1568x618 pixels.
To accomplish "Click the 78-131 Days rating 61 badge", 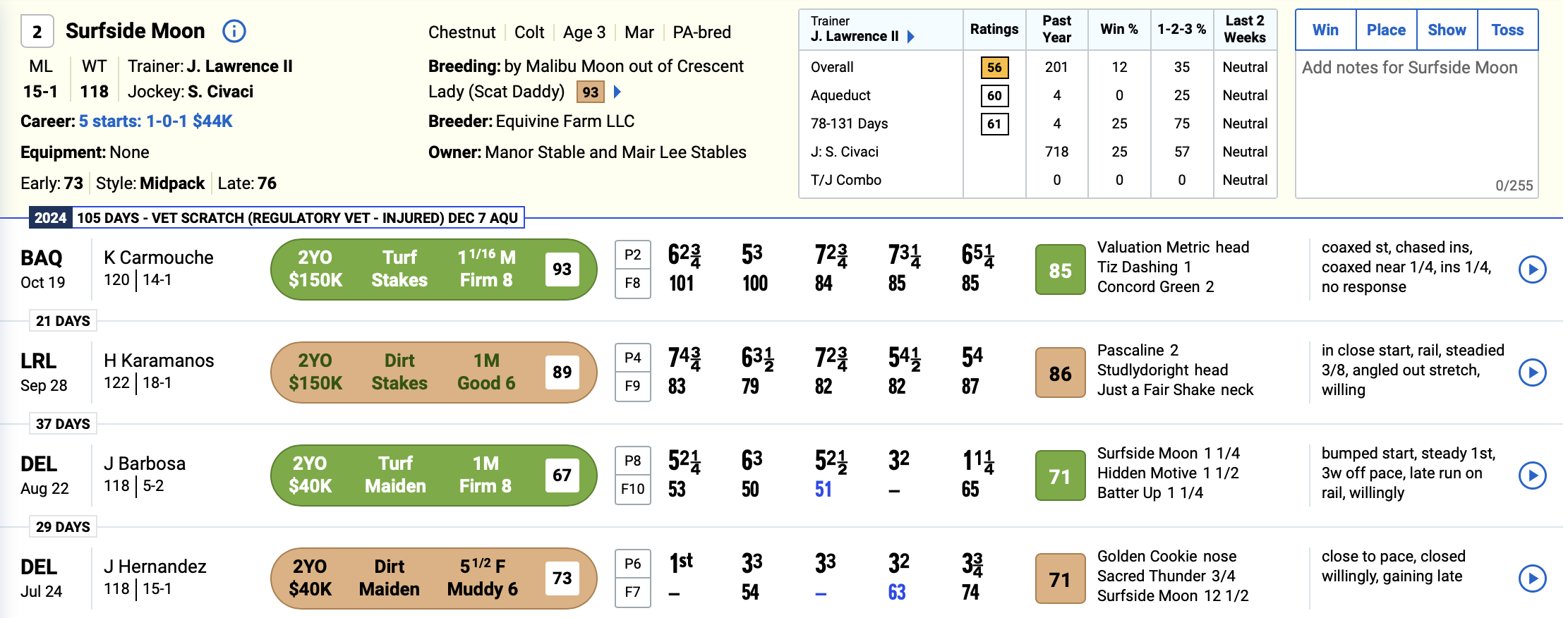I will click(x=994, y=123).
